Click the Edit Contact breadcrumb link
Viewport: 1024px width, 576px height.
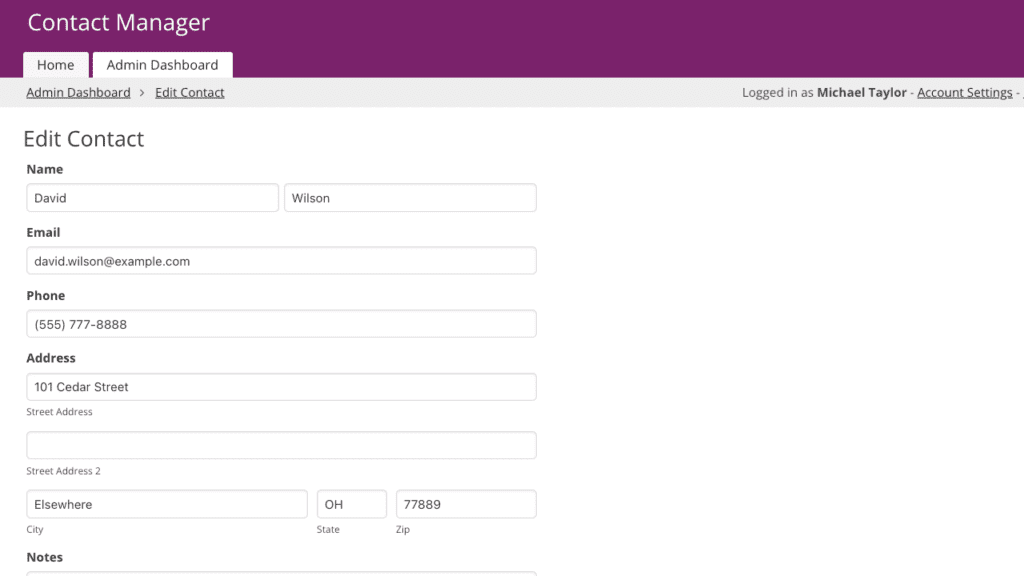tap(190, 92)
